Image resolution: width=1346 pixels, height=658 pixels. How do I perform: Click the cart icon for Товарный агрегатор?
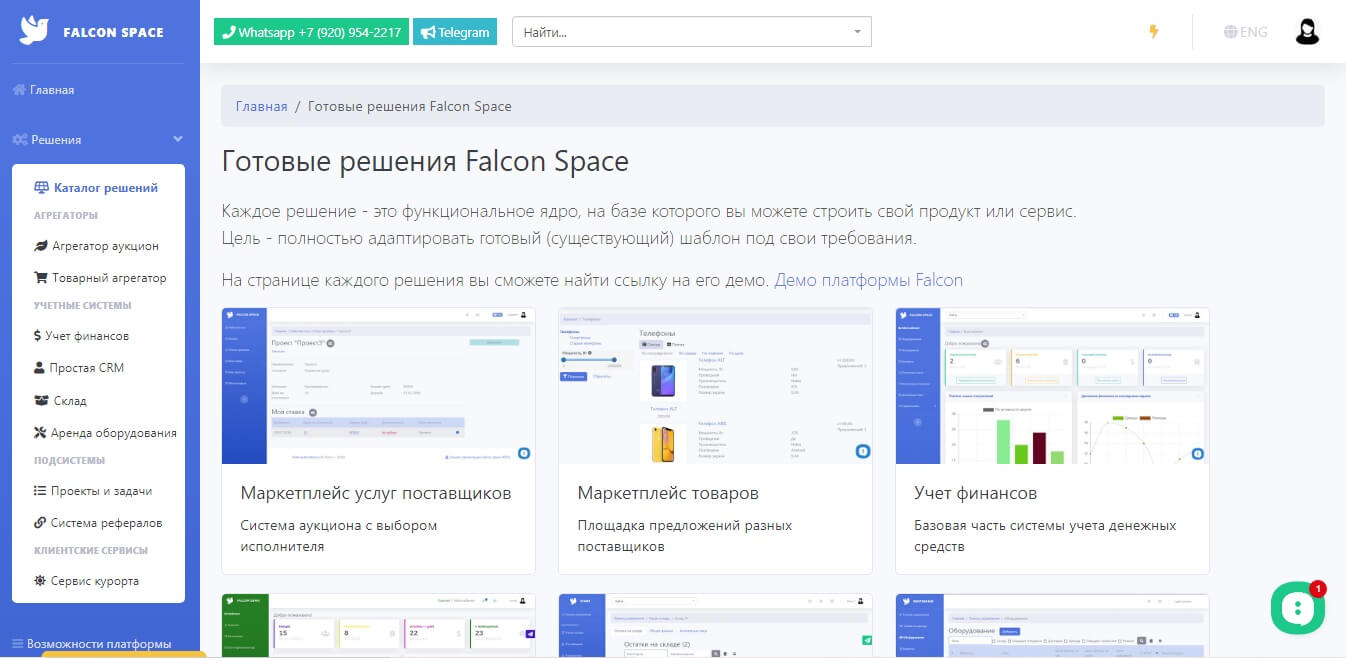point(41,278)
